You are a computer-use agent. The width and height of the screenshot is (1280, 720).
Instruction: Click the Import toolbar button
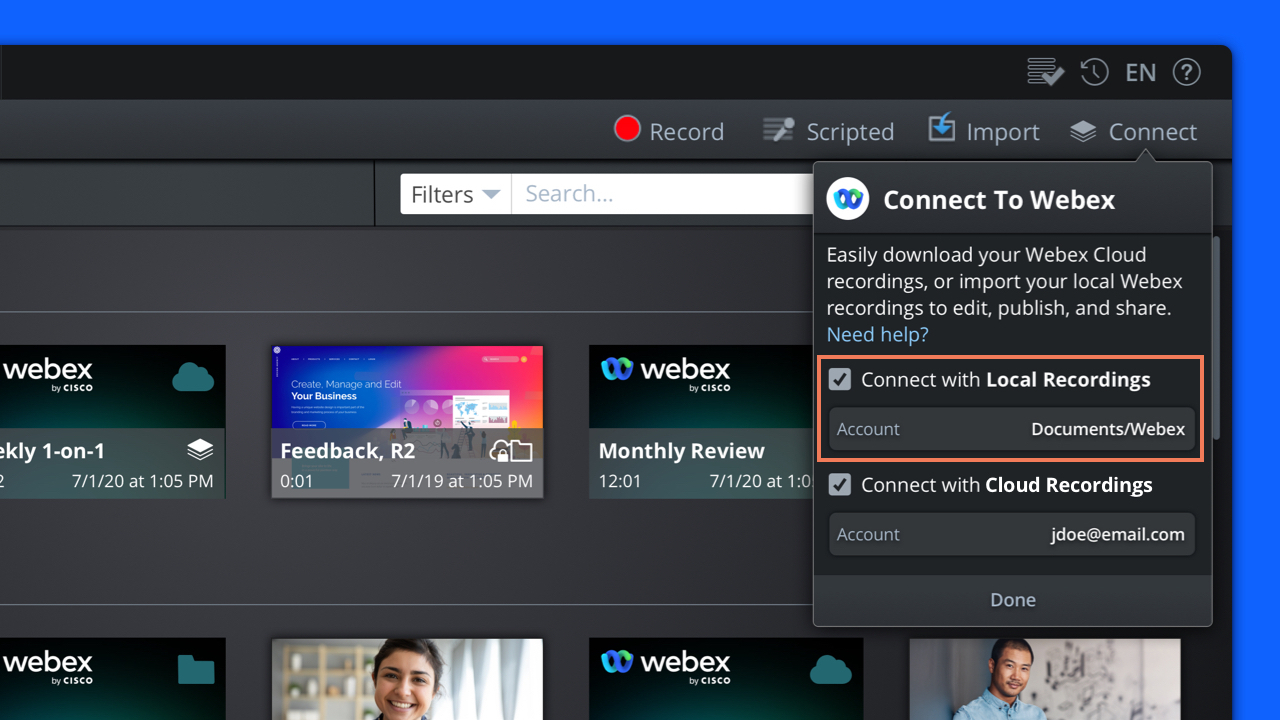coord(984,131)
